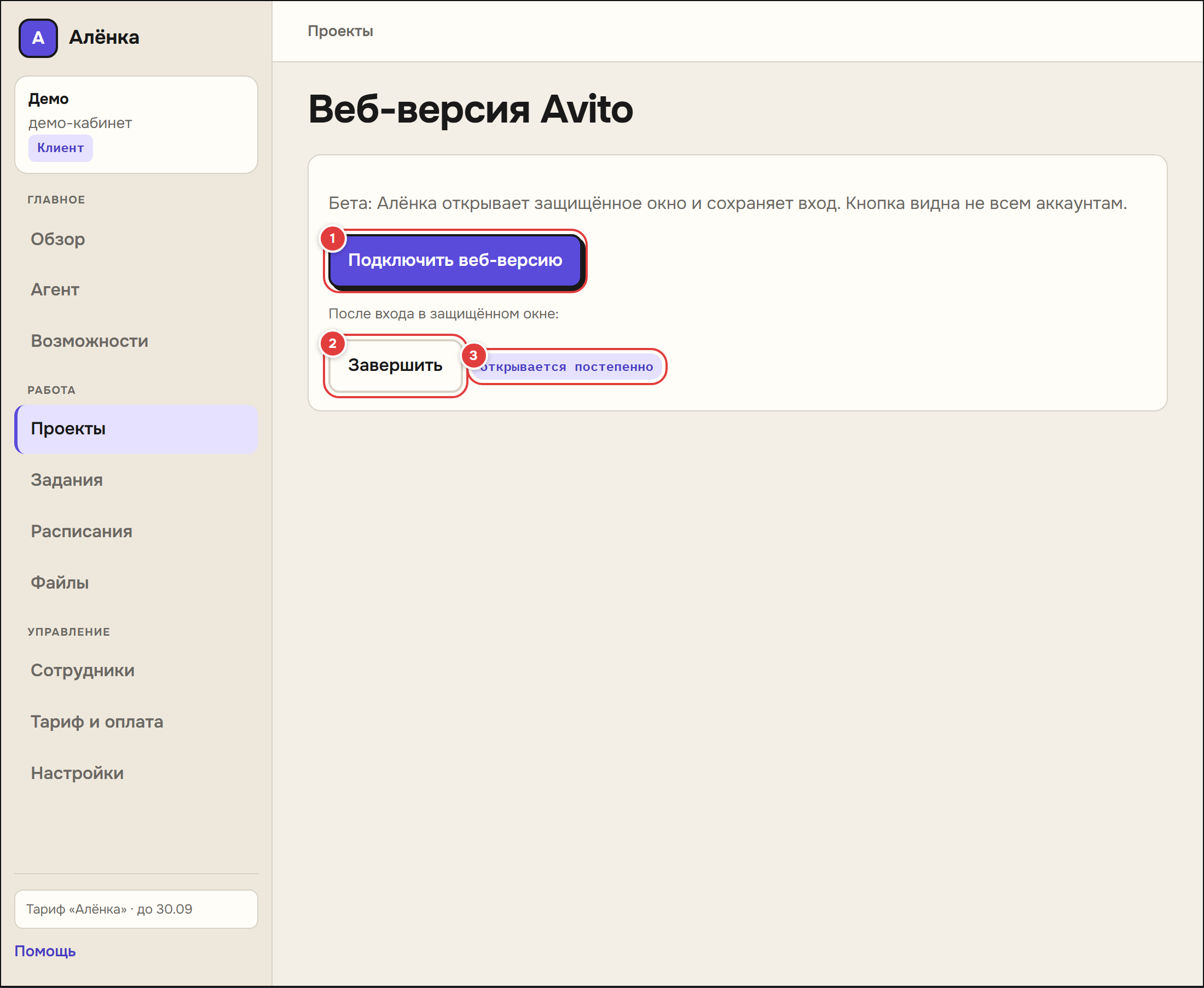Click 'После входа в защищённом окне:' text
This screenshot has height=988, width=1204.
click(443, 314)
